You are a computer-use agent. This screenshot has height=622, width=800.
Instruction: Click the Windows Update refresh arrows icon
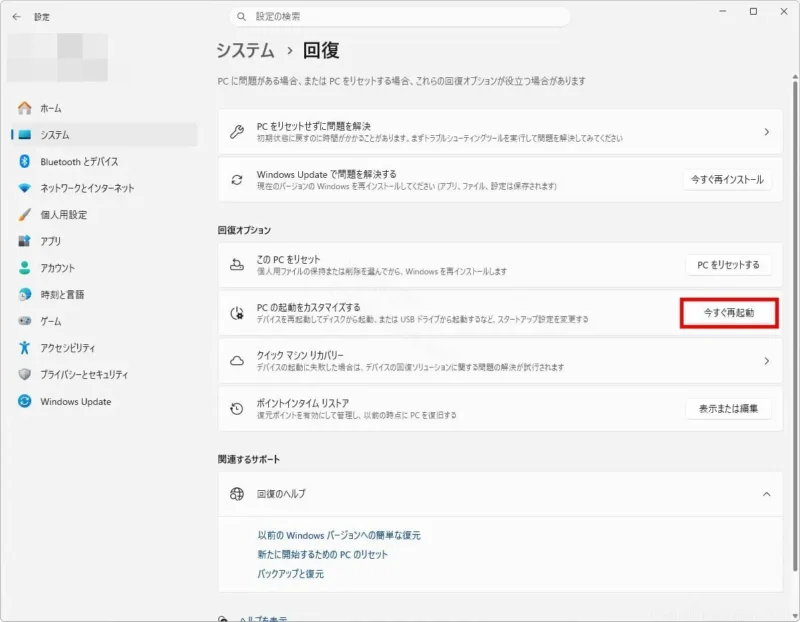coord(237,180)
